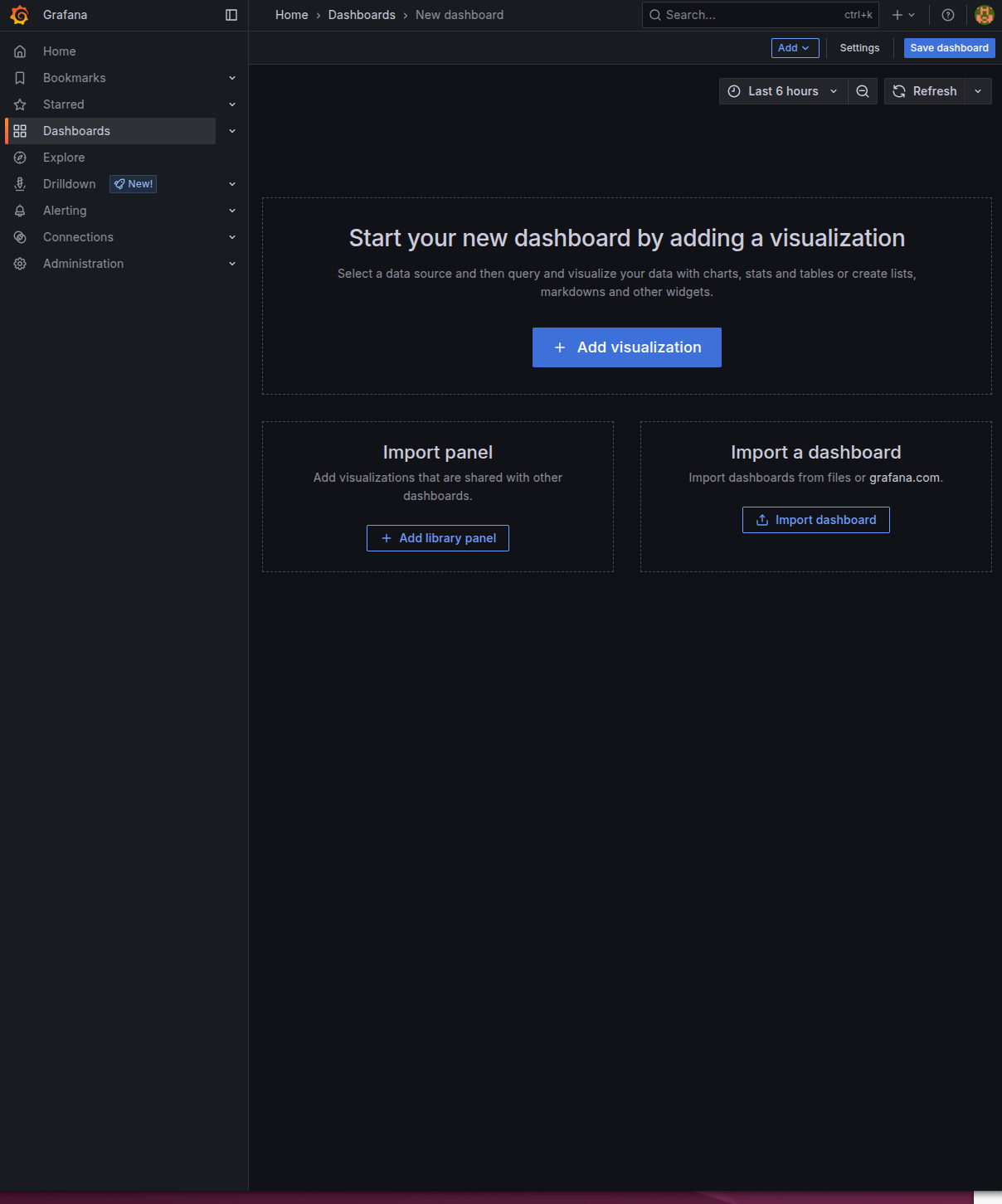Open the help question mark icon
This screenshot has width=1002, height=1204.
[x=948, y=15]
